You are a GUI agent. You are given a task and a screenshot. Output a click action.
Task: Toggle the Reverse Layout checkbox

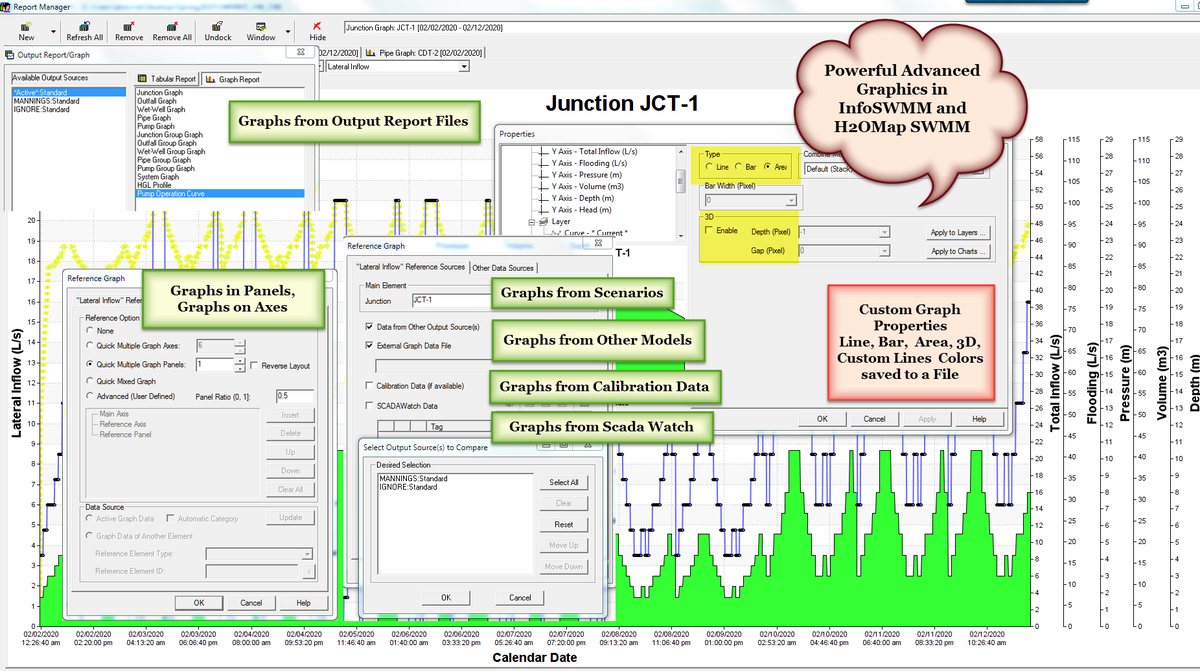pyautogui.click(x=252, y=365)
